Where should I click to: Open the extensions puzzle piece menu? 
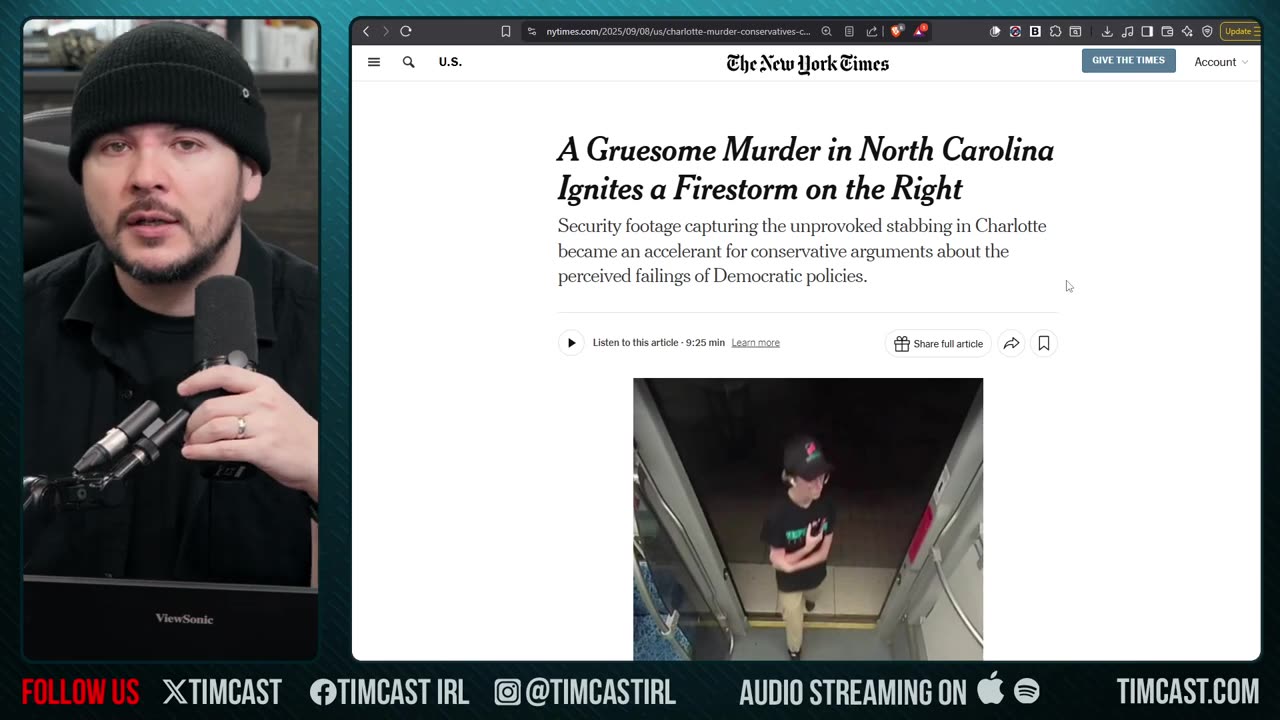tap(1055, 31)
